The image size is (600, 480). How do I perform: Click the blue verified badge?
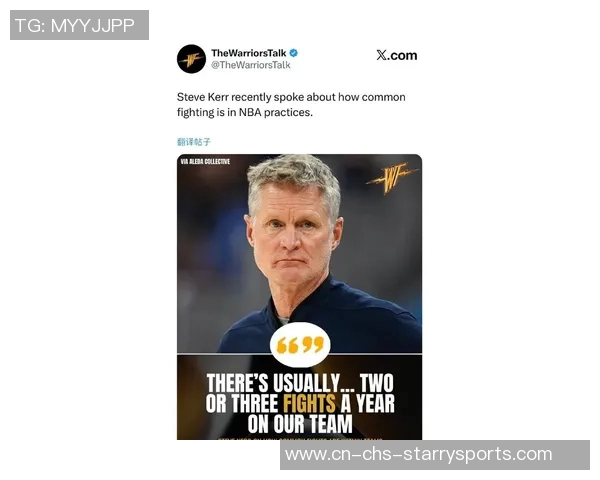click(293, 53)
